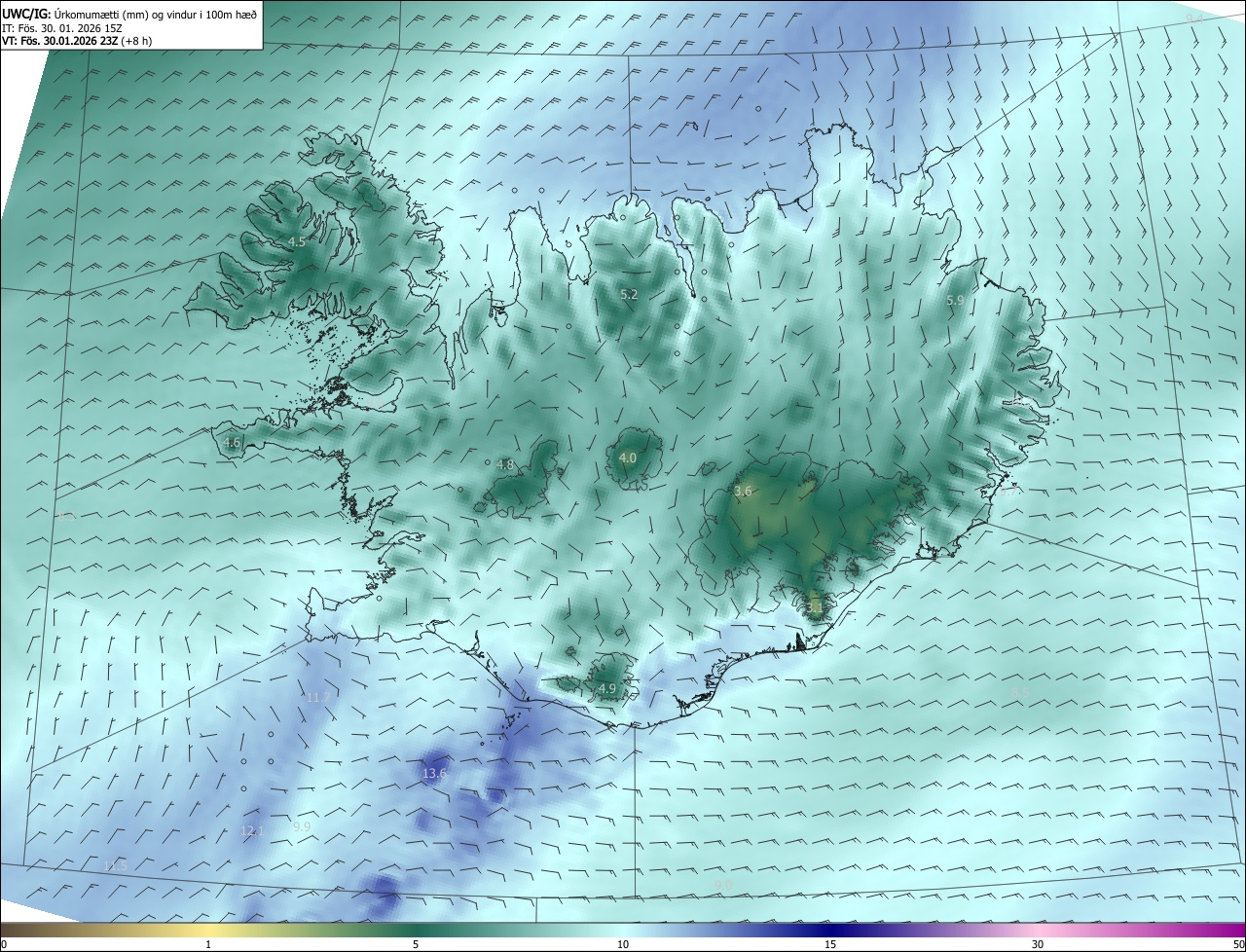Click the 4.8 value label on the glacier
Viewport: 1246px width, 952px height.
point(504,465)
